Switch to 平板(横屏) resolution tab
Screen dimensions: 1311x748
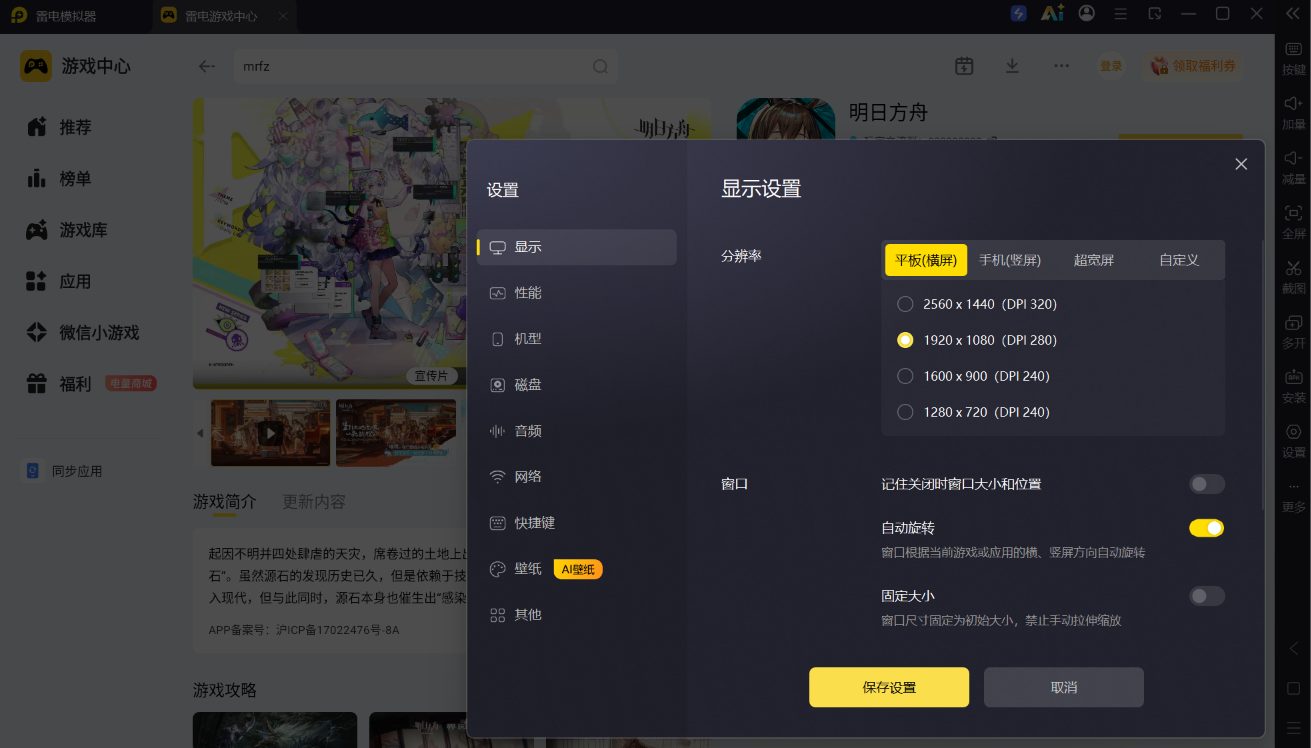926,260
